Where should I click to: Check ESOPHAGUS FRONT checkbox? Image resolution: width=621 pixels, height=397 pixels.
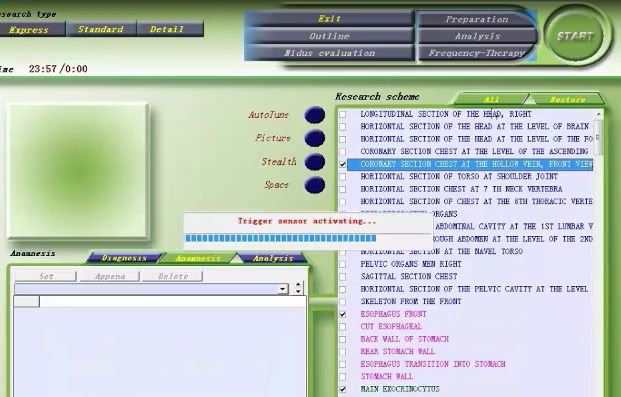click(x=343, y=314)
